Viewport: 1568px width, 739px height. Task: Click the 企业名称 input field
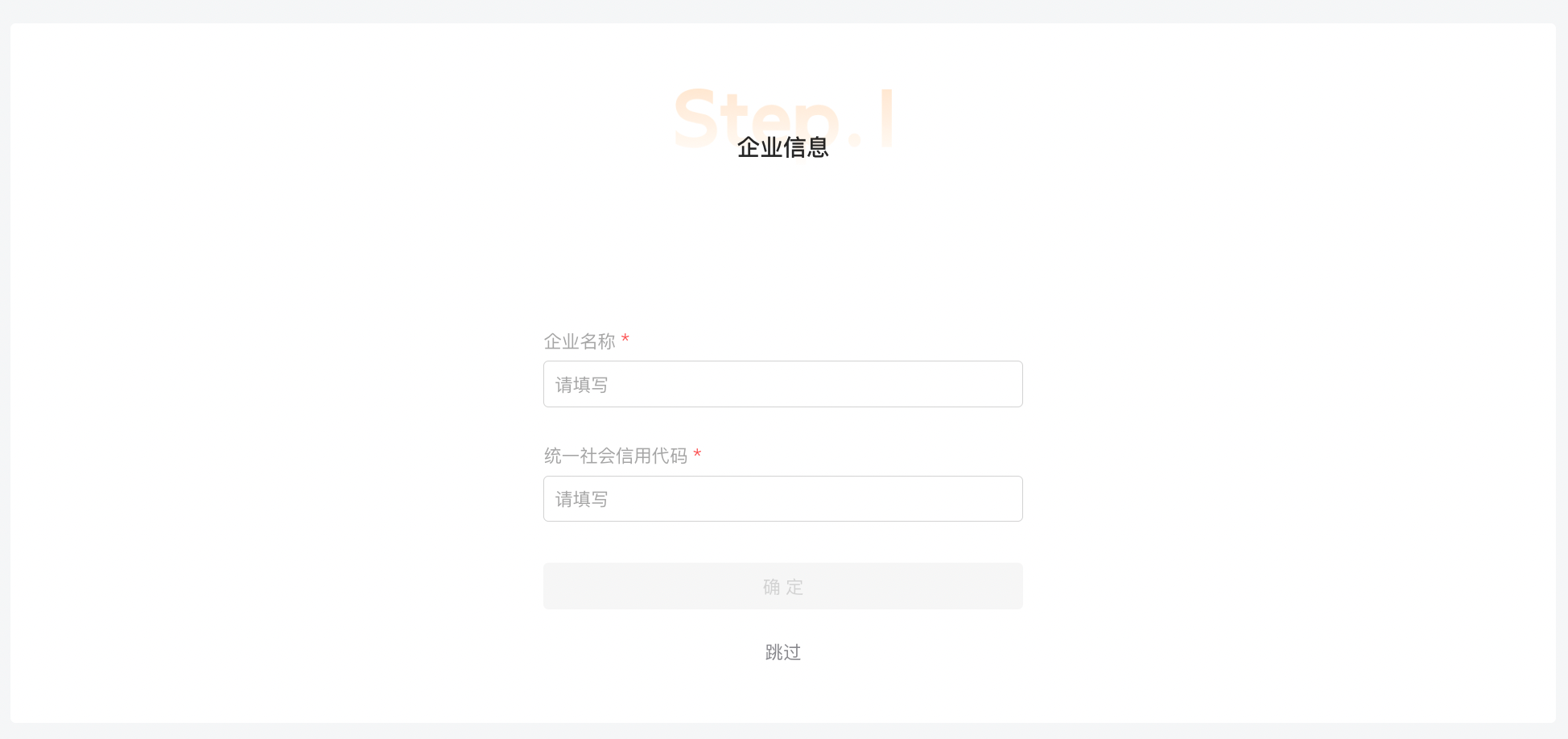pos(782,384)
